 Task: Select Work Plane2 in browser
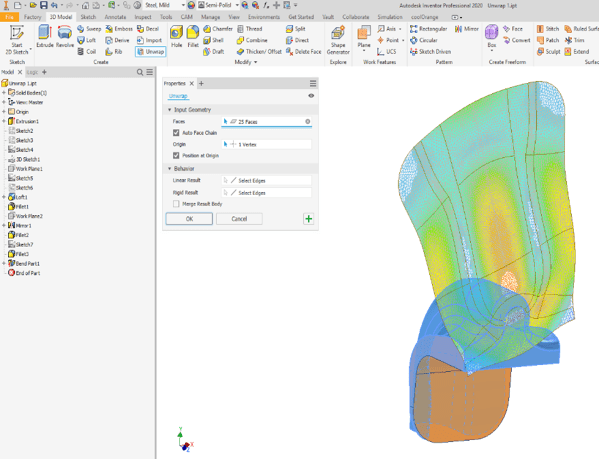tap(26, 216)
